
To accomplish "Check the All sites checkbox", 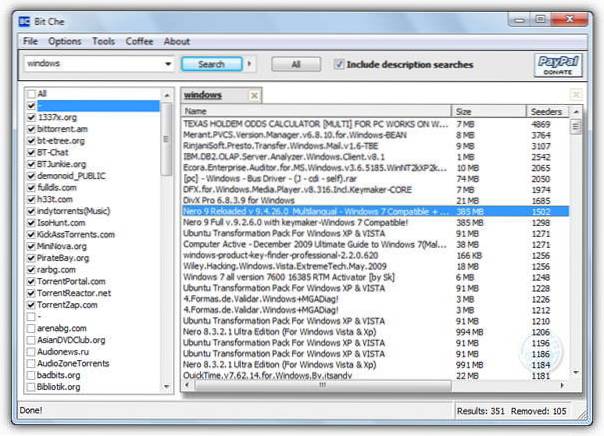I will pos(31,93).
